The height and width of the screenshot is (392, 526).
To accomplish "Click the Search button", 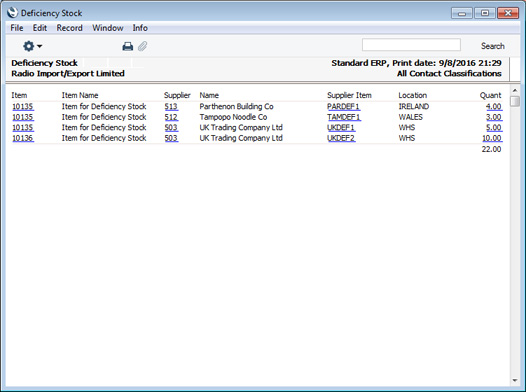I will point(492,46).
